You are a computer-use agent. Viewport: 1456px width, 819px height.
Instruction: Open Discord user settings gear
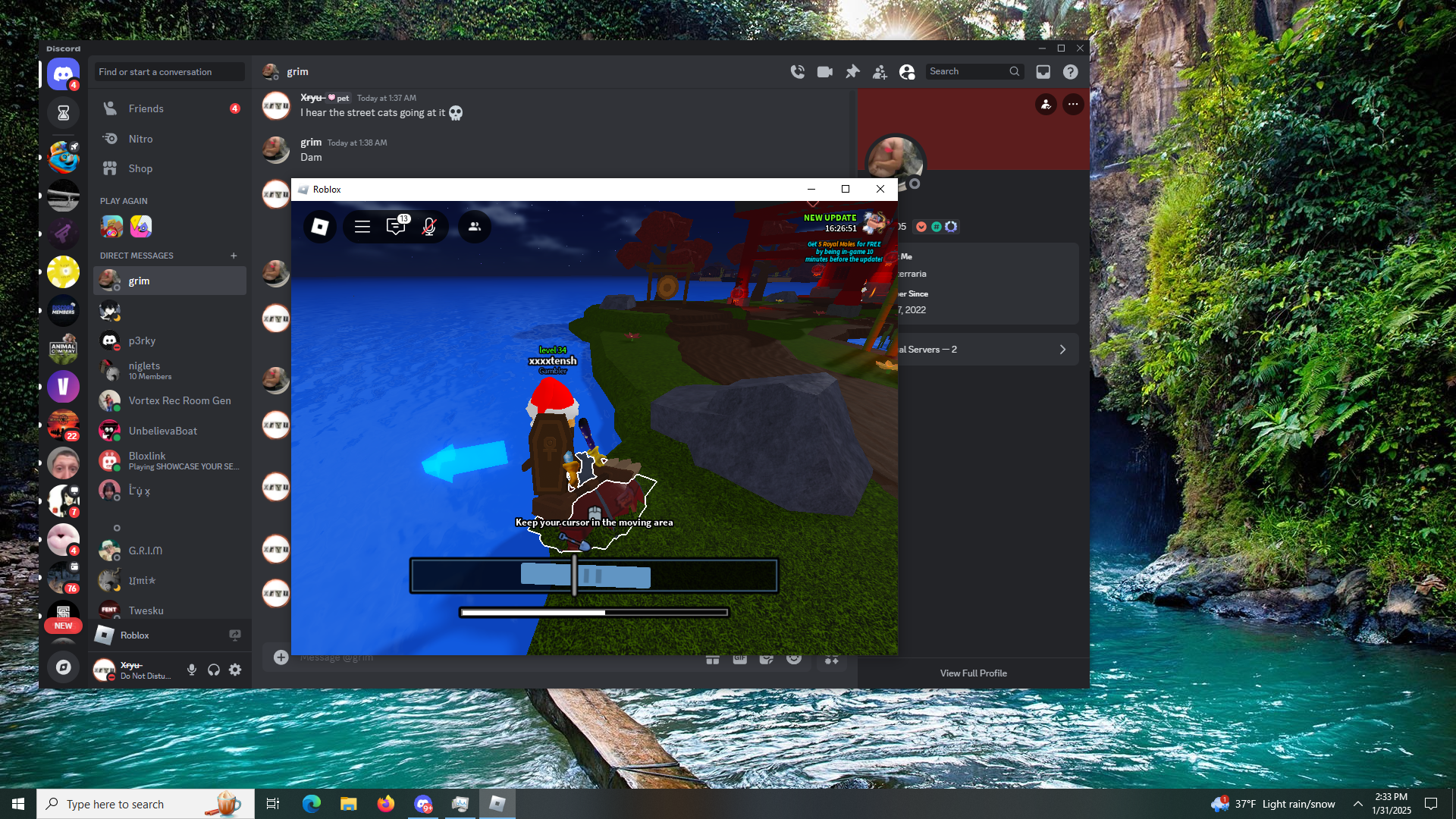[x=235, y=670]
